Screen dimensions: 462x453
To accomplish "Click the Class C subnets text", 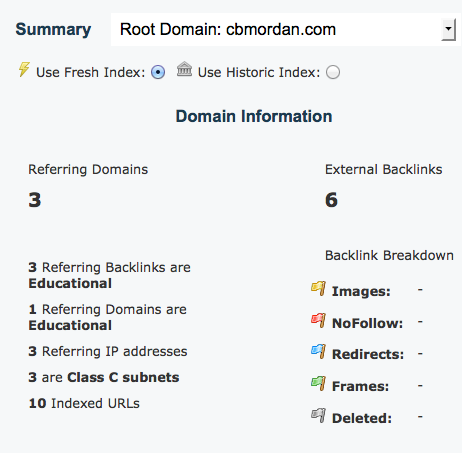I will pyautogui.click(x=123, y=377).
